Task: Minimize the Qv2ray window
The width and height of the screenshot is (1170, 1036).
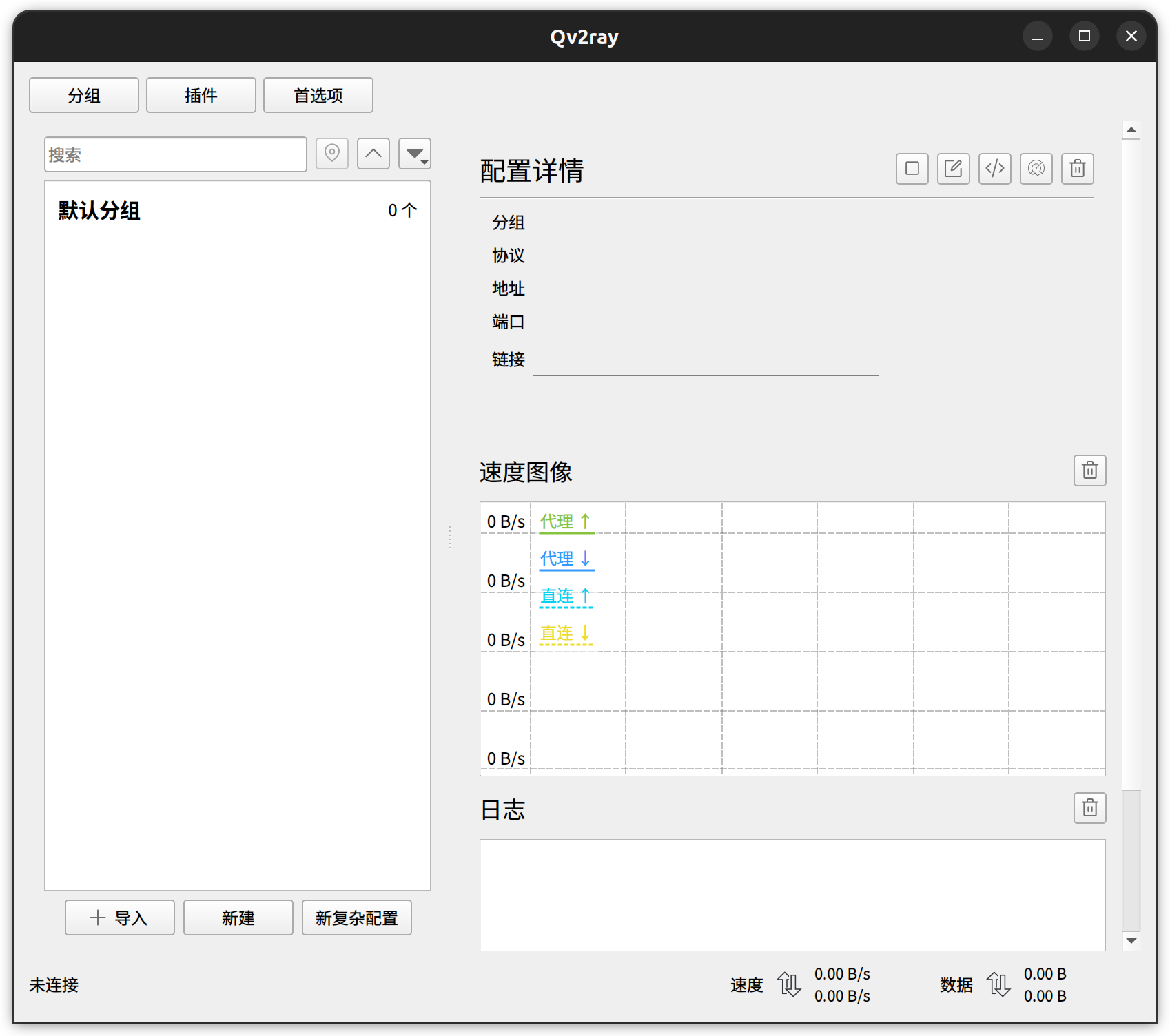Action: 1038,36
